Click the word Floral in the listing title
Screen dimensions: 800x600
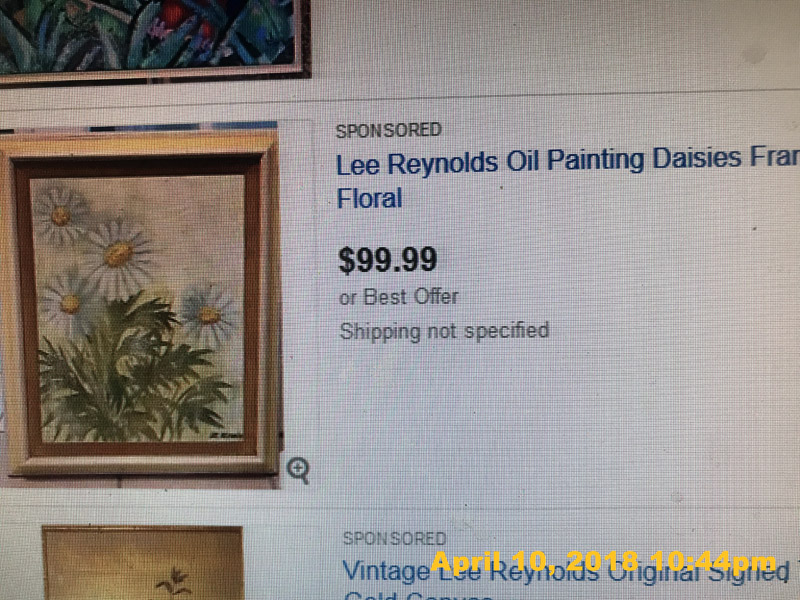click(369, 198)
